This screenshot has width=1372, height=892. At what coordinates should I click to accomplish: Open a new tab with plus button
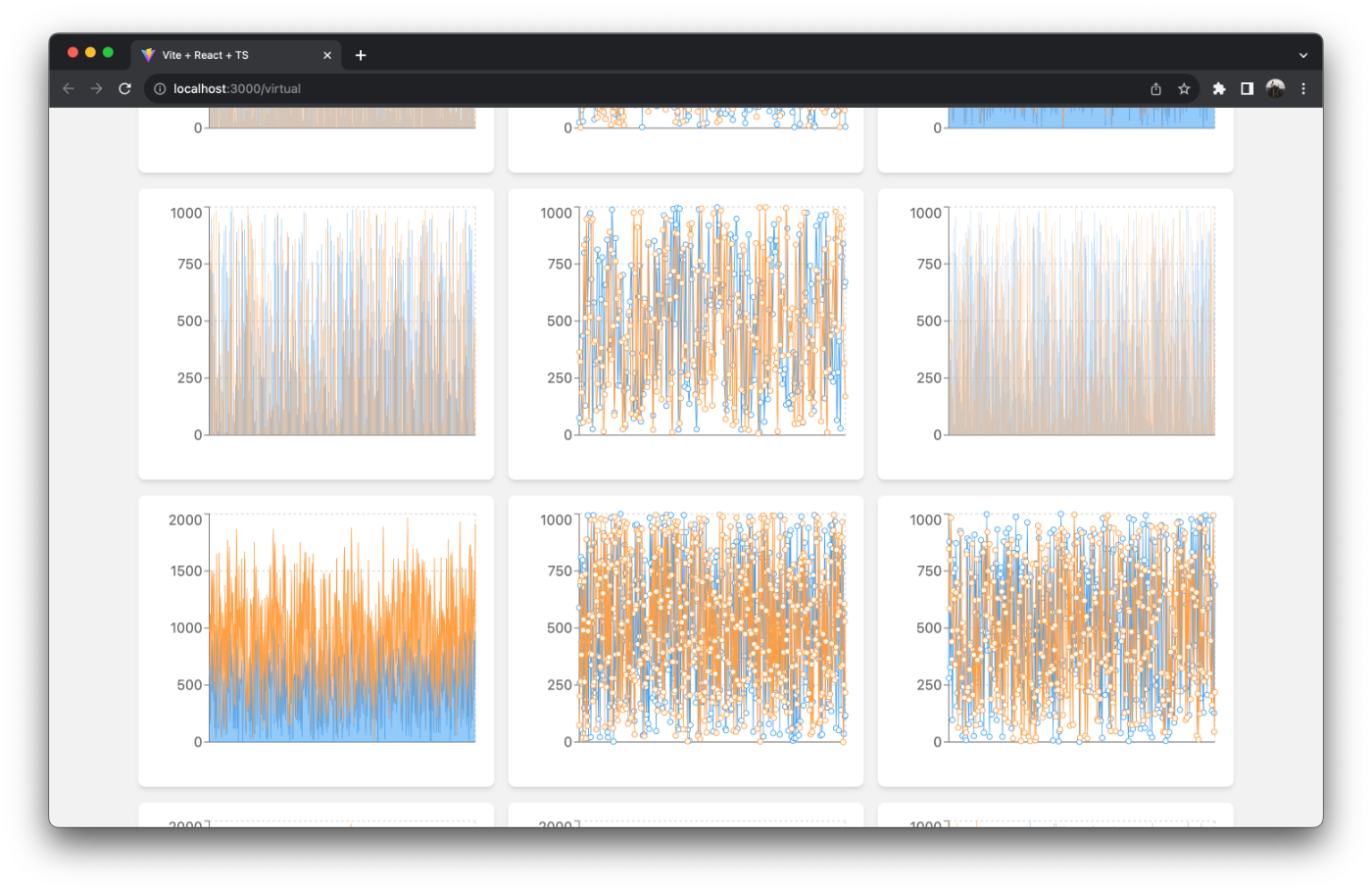(x=361, y=55)
